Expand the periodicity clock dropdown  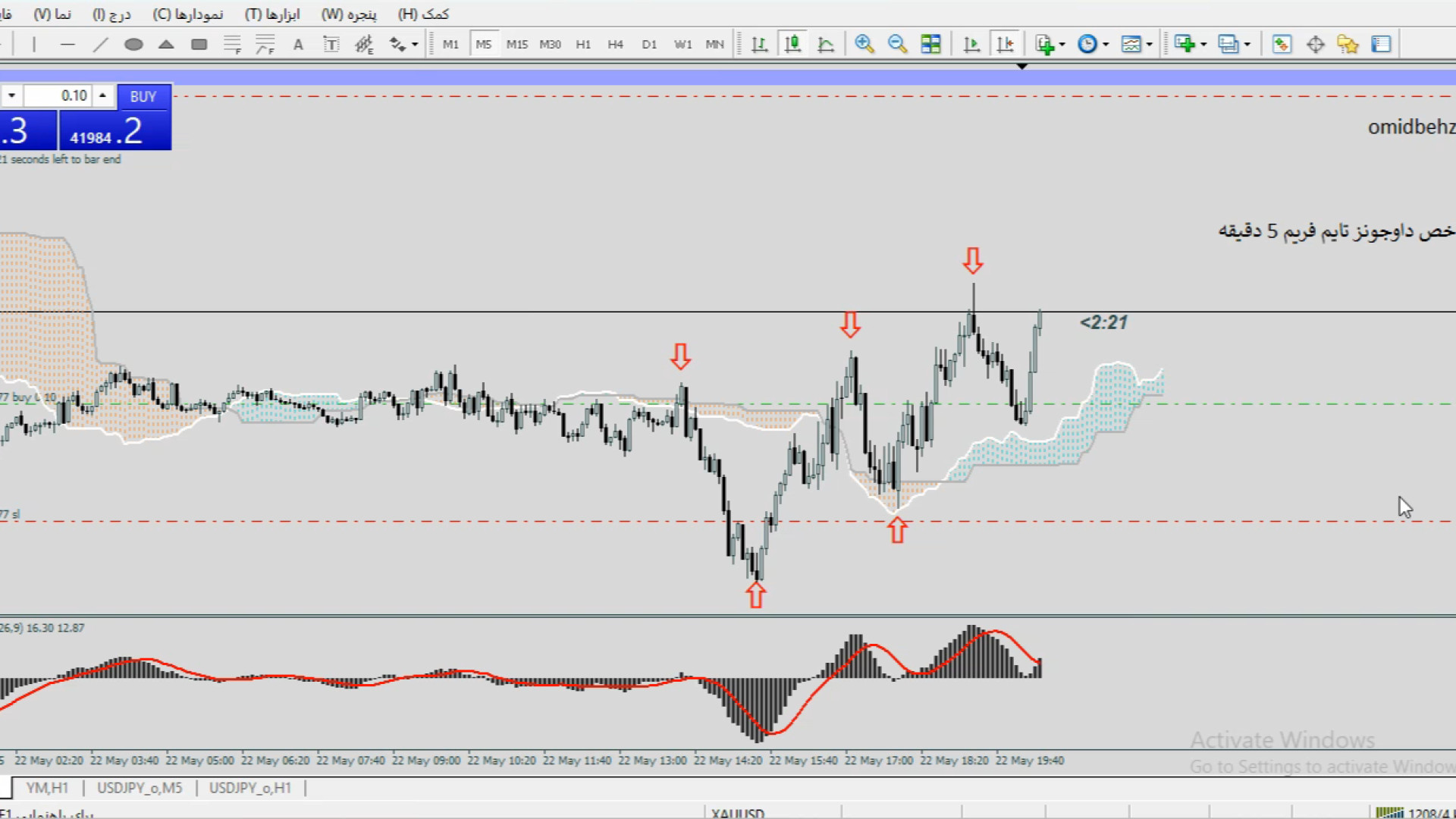tap(1106, 45)
